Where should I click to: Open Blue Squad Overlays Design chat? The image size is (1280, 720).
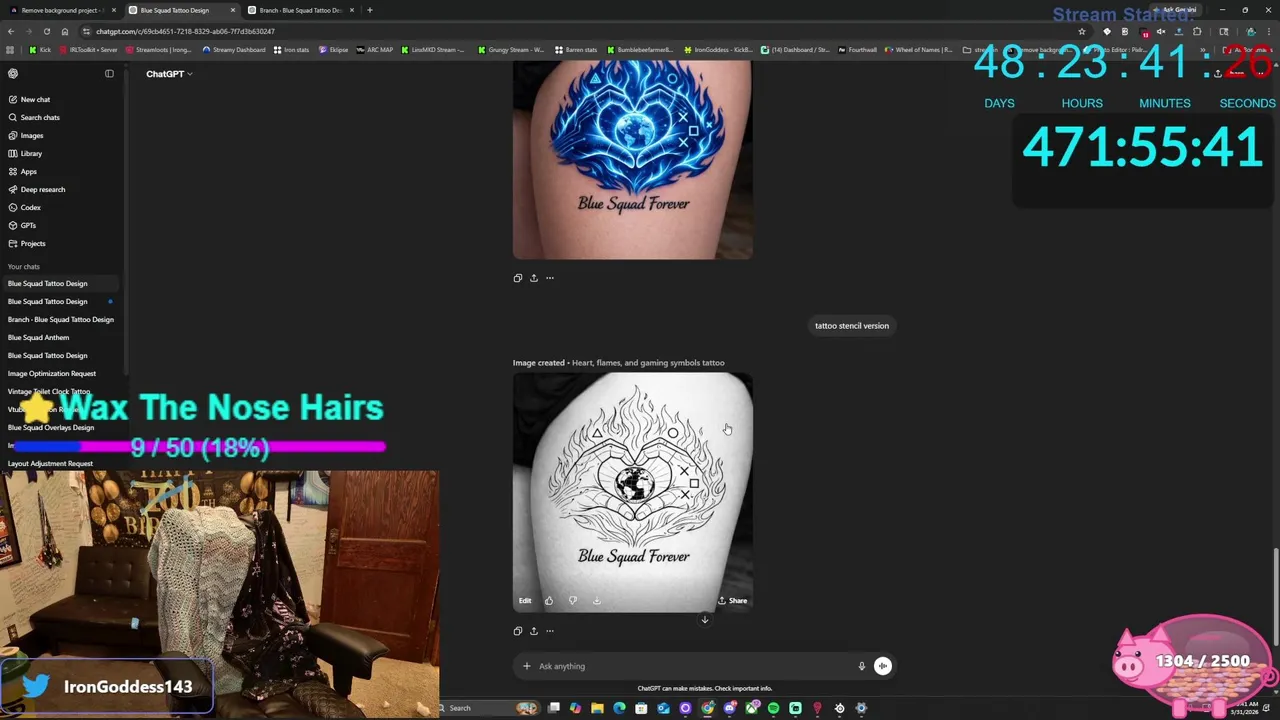coord(60,427)
